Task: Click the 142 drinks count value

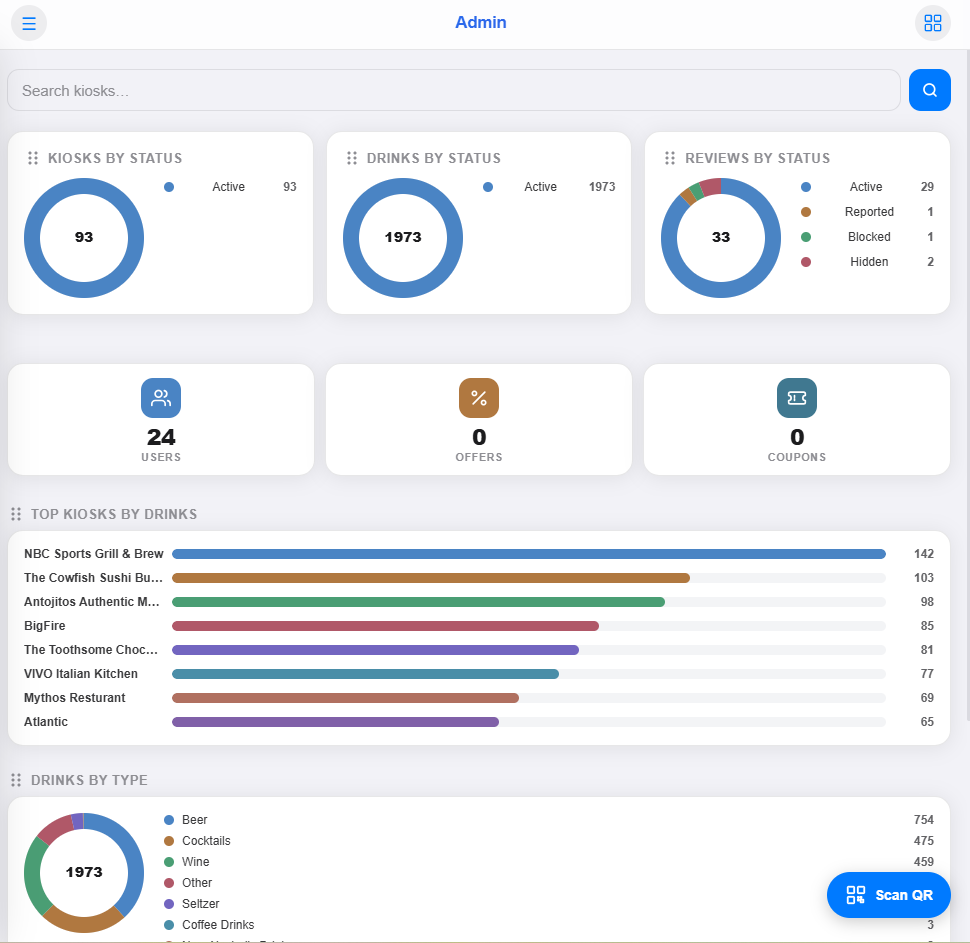Action: pos(924,554)
